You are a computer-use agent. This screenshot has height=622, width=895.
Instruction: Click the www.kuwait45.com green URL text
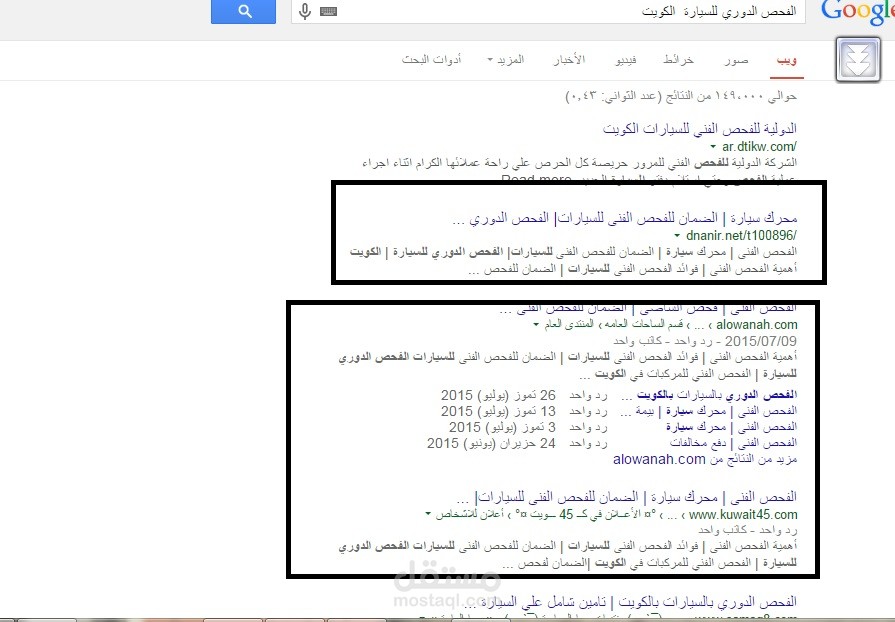point(743,515)
